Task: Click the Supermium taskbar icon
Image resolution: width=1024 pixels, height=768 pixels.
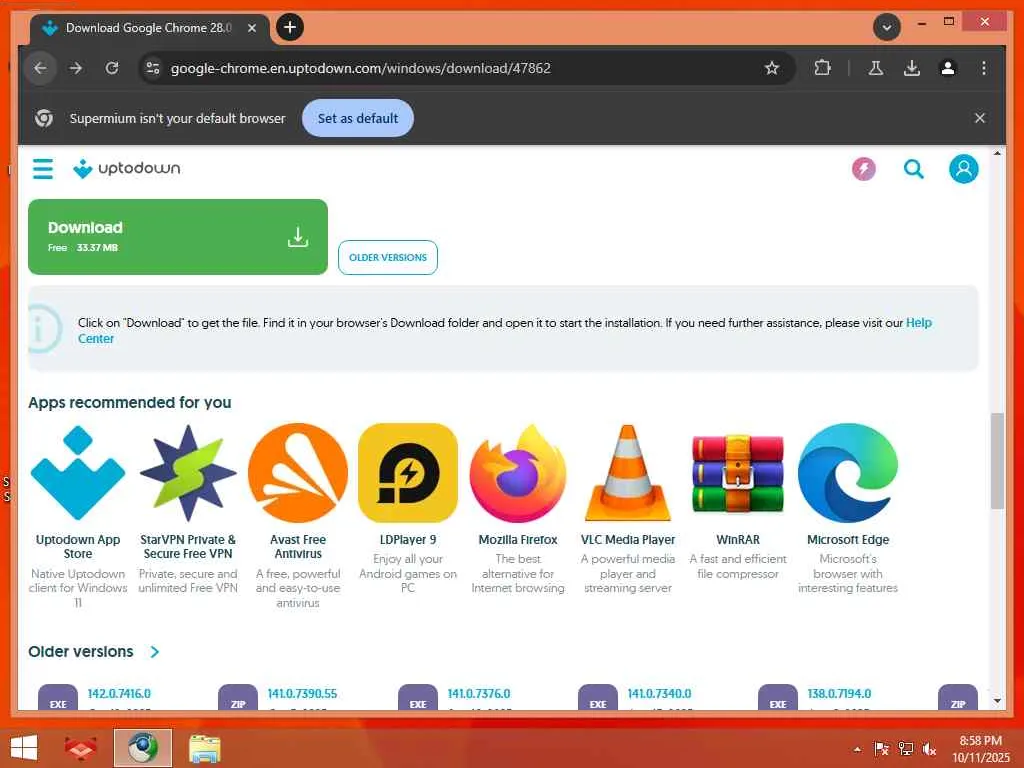Action: click(x=142, y=748)
